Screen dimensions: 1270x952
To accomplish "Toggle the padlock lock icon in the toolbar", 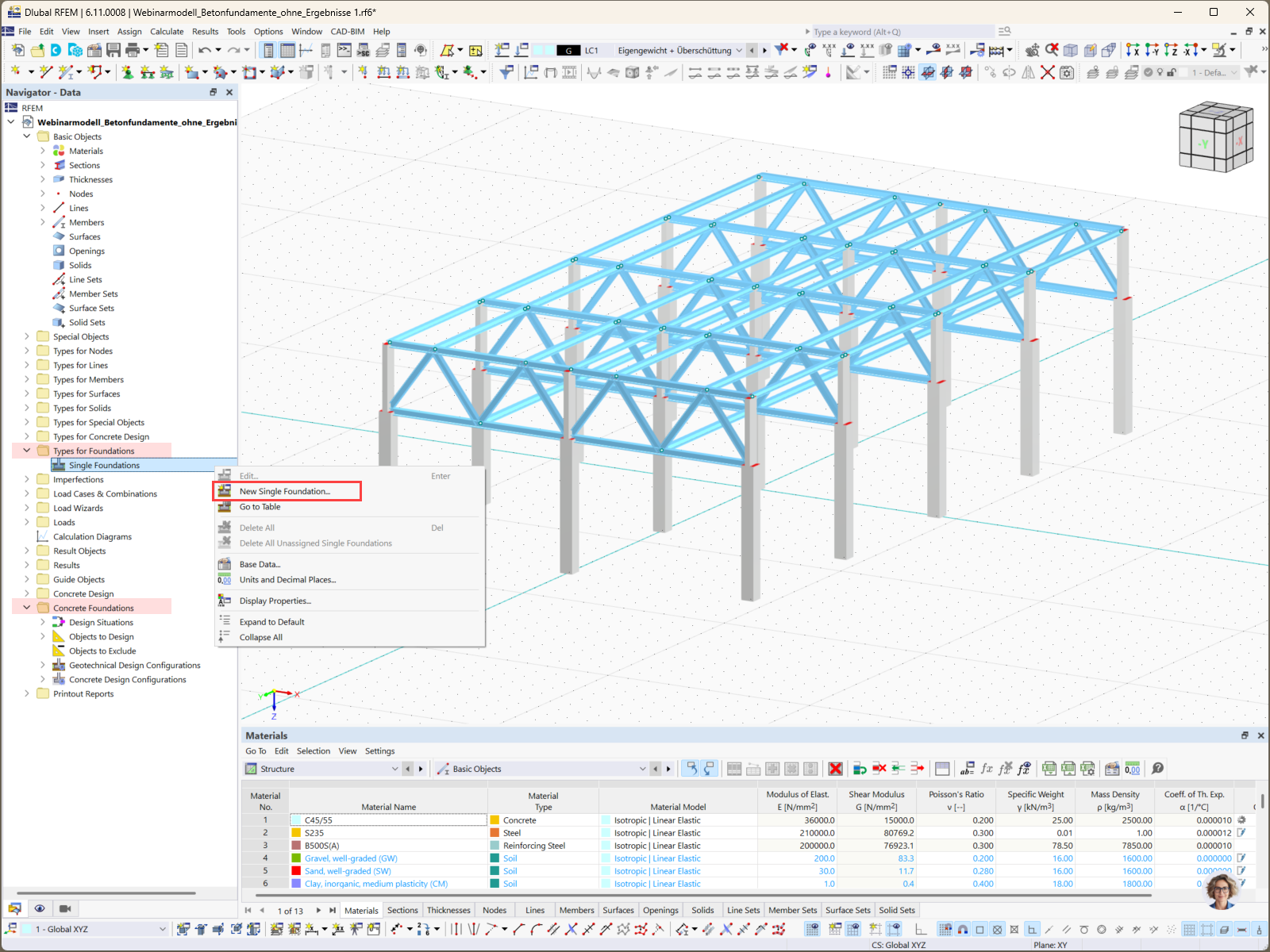I will coord(1171,71).
